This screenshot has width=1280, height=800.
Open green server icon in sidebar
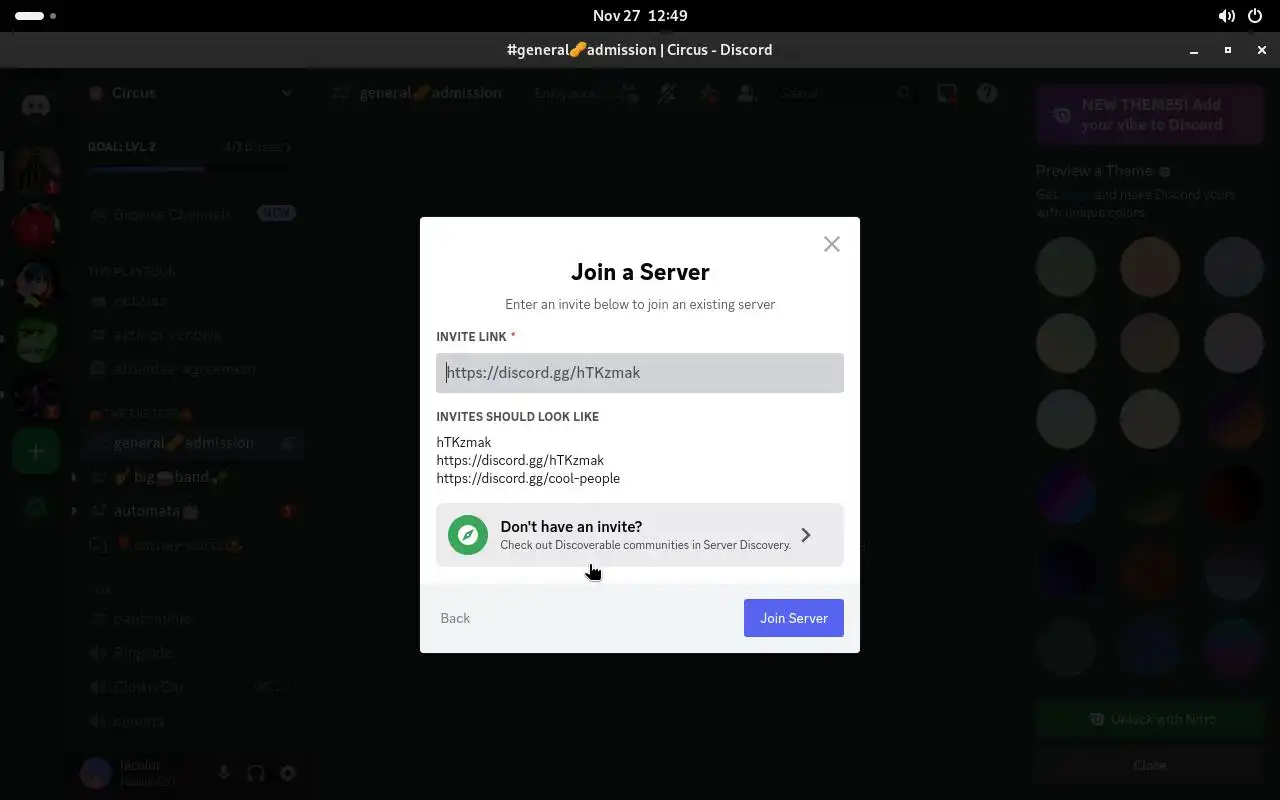tap(36, 340)
